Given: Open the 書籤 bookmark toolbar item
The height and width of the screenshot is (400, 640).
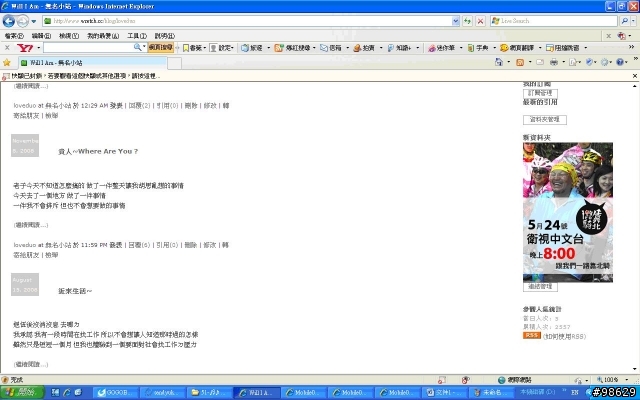Looking at the screenshot, I should (x=192, y=48).
